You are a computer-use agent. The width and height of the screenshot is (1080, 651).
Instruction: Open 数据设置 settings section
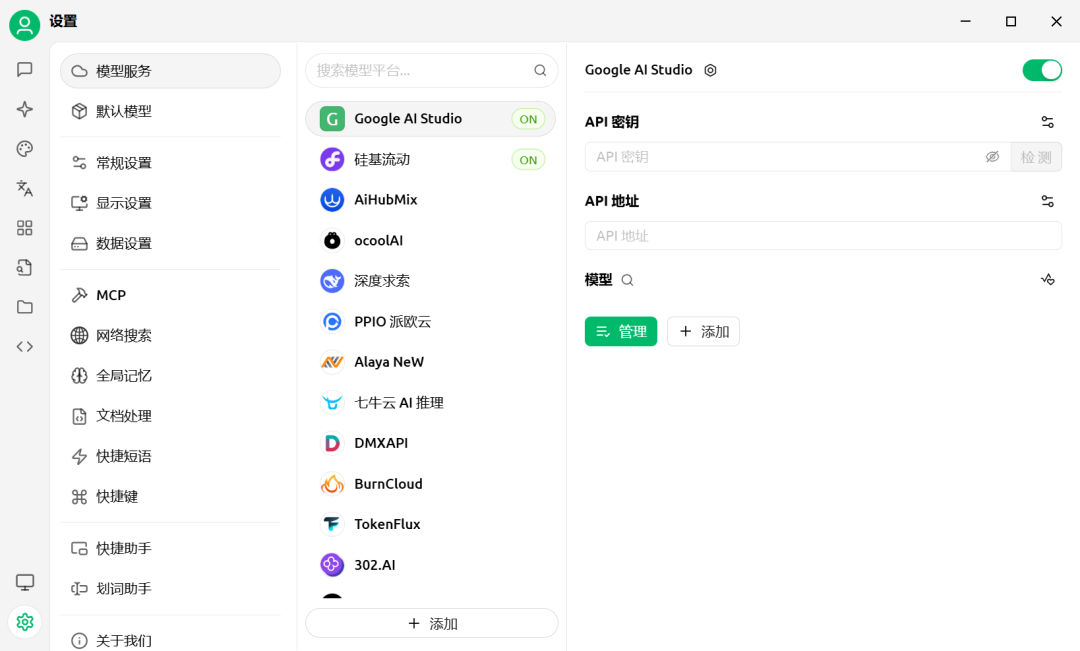click(x=170, y=243)
